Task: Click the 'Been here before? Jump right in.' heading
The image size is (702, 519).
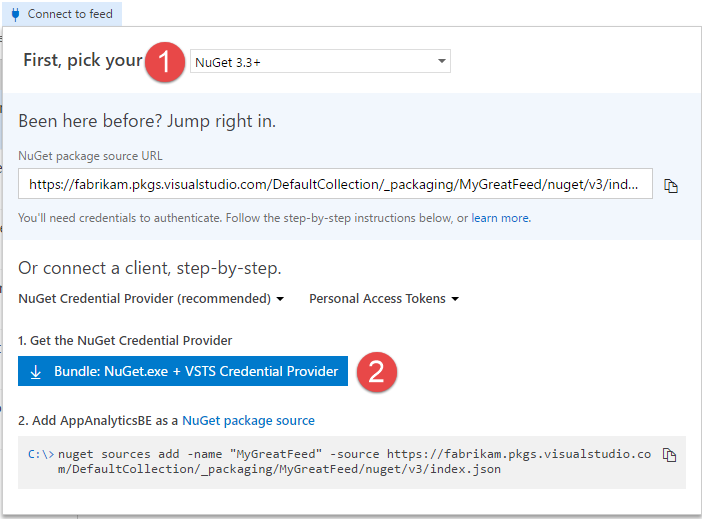Action: pyautogui.click(x=147, y=121)
